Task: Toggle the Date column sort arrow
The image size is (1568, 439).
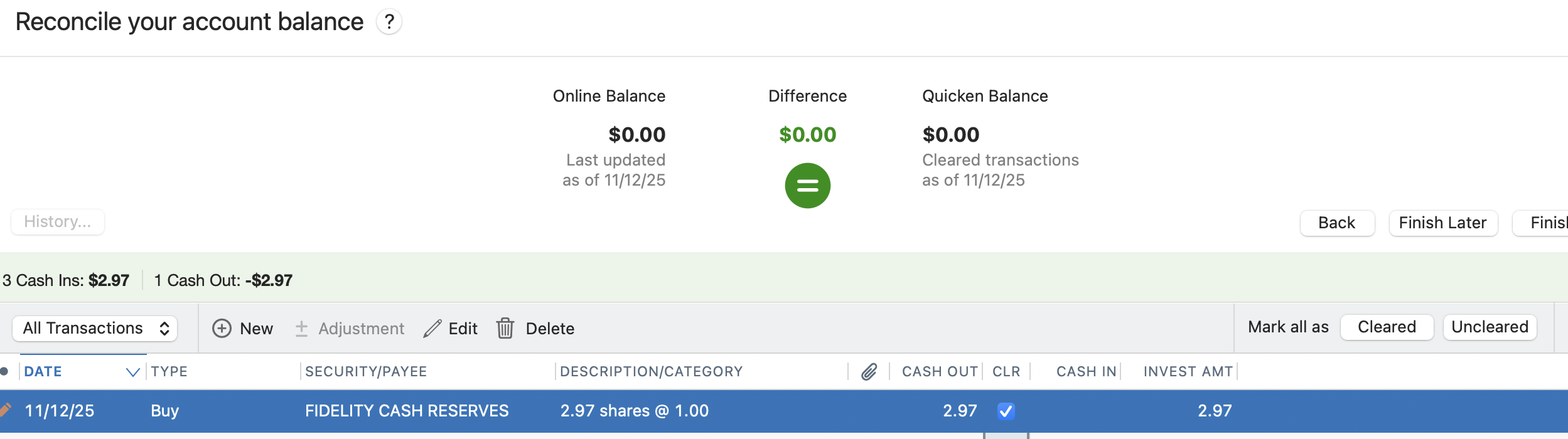Action: coord(132,372)
